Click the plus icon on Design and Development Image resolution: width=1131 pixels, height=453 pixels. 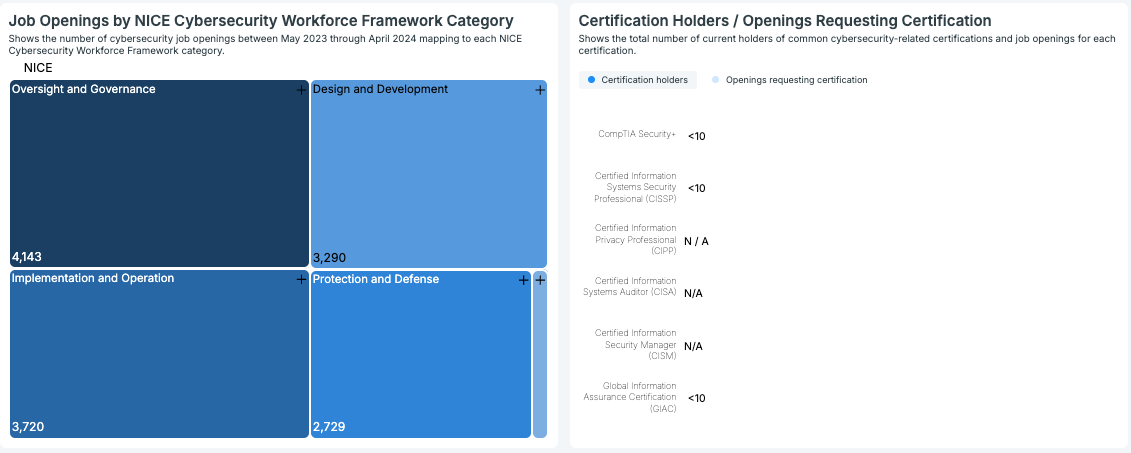coord(540,90)
